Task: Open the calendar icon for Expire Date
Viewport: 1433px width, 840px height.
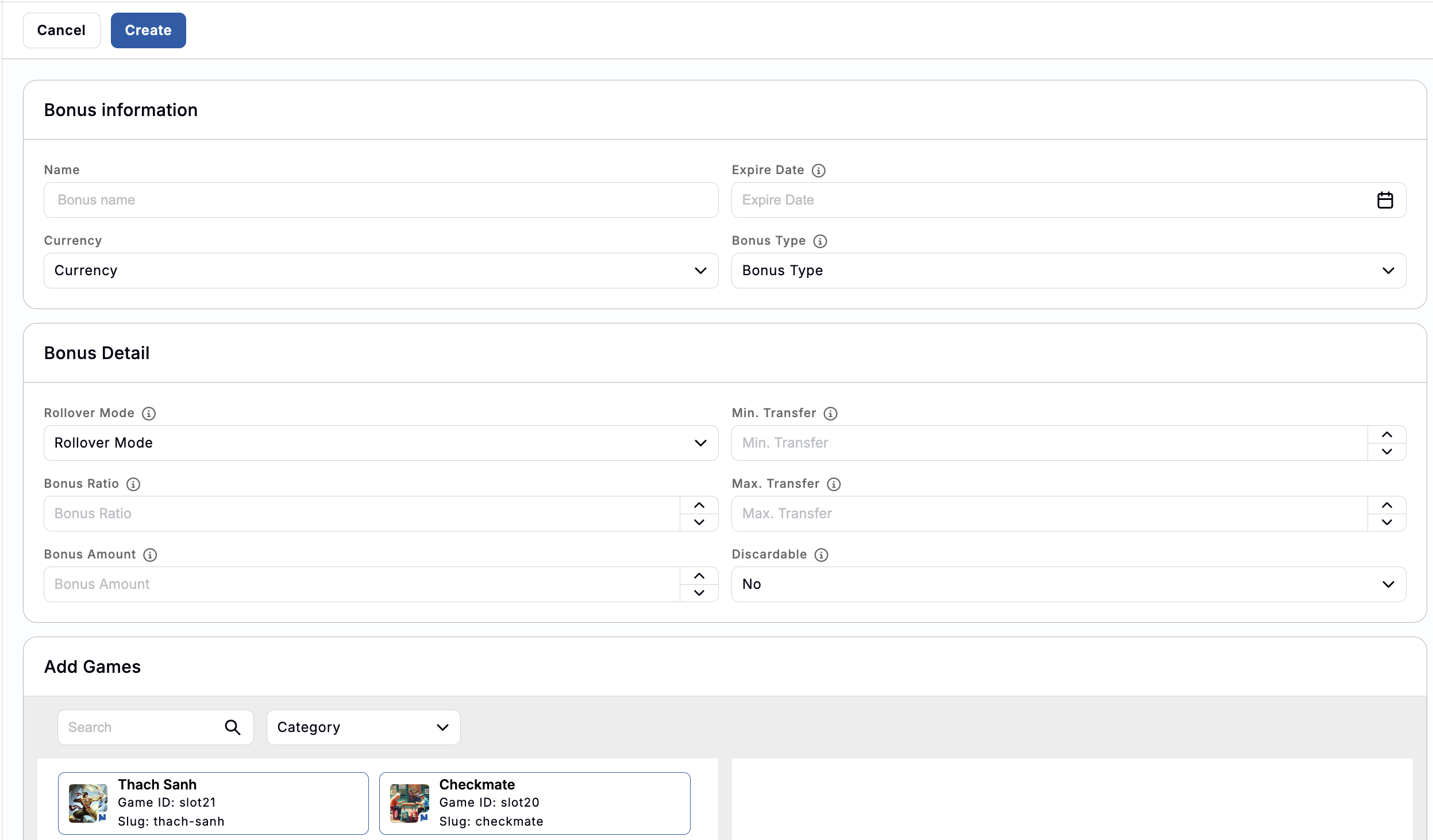Action: (x=1385, y=199)
